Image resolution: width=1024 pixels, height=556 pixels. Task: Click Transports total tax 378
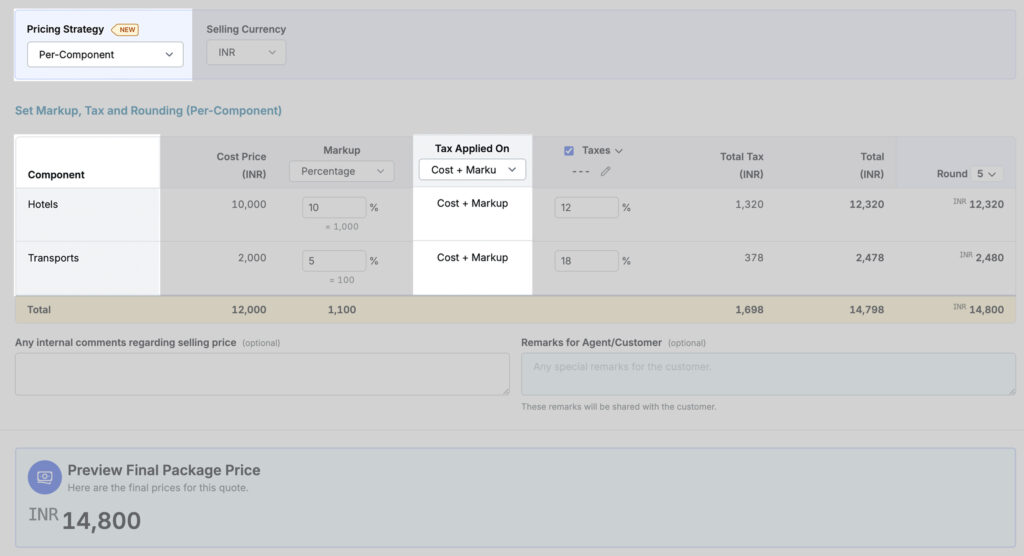754,258
